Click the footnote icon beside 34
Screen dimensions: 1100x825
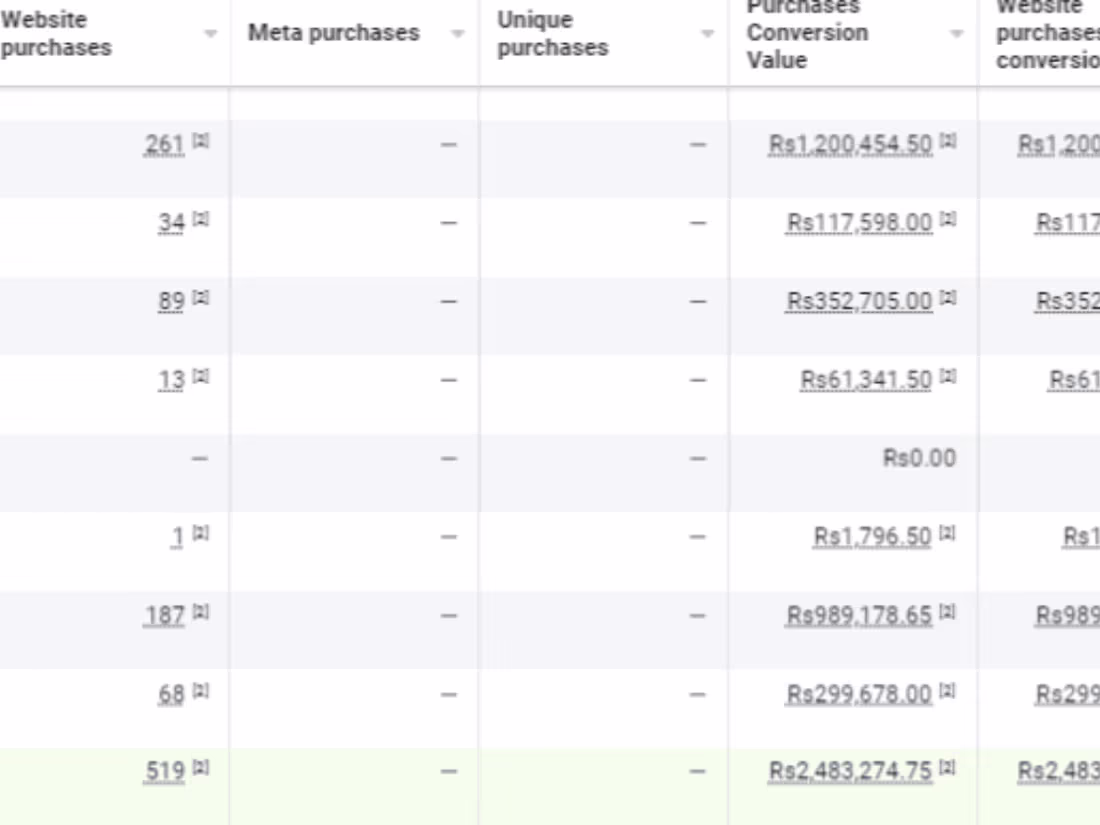(x=200, y=220)
